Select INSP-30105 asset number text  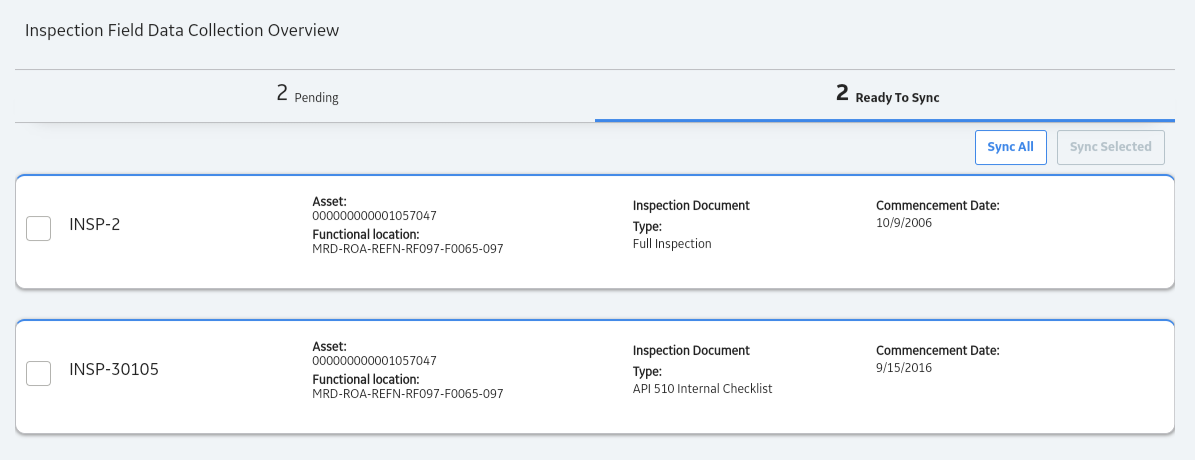(x=374, y=360)
